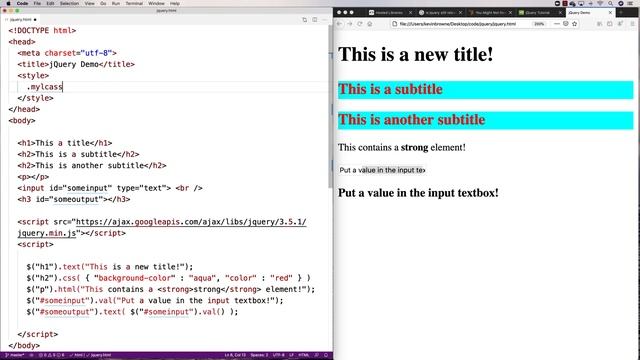This screenshot has height=360, width=640.
Task: Click the Firefox Home button
Action: click(x=370, y=24)
